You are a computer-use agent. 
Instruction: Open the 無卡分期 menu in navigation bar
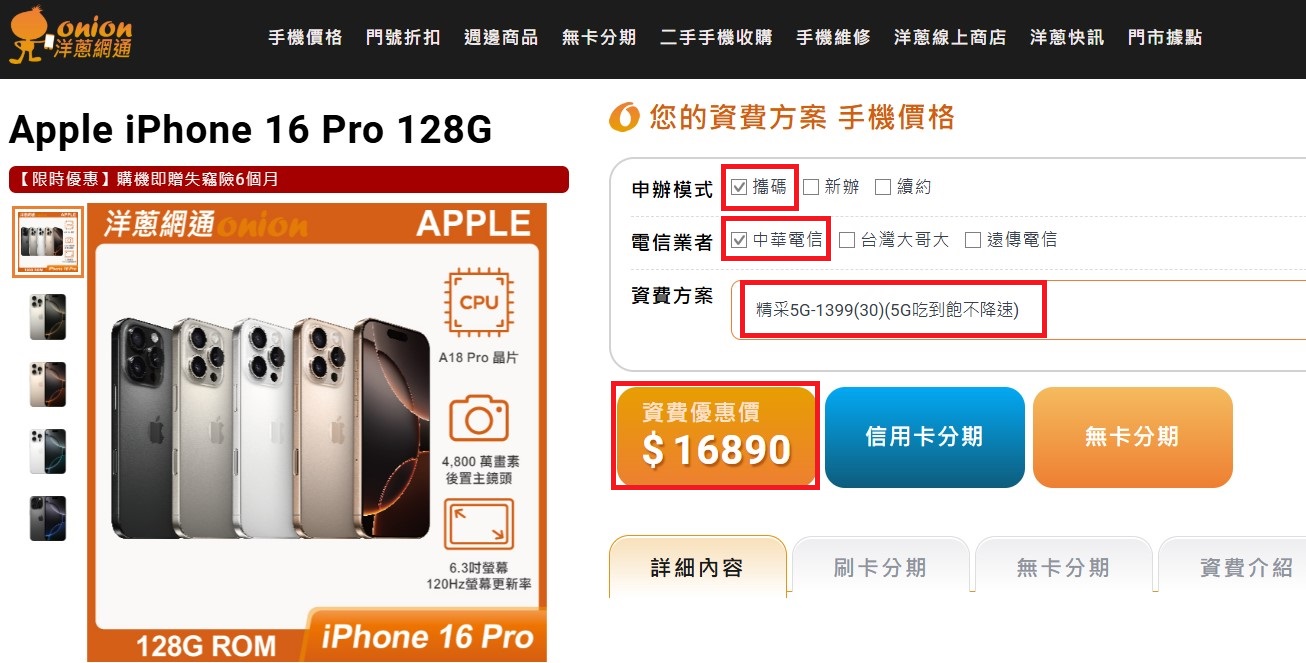coord(599,38)
